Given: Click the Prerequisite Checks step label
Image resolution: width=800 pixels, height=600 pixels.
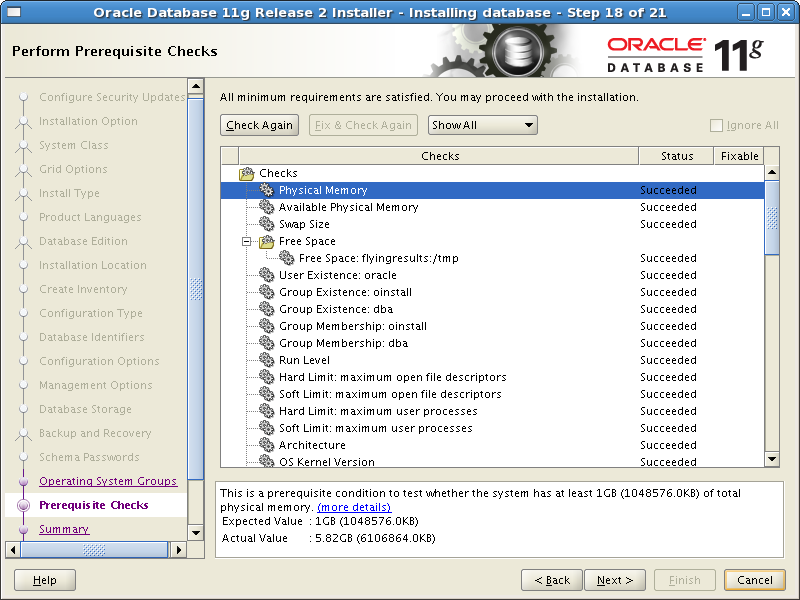Looking at the screenshot, I should pos(94,505).
